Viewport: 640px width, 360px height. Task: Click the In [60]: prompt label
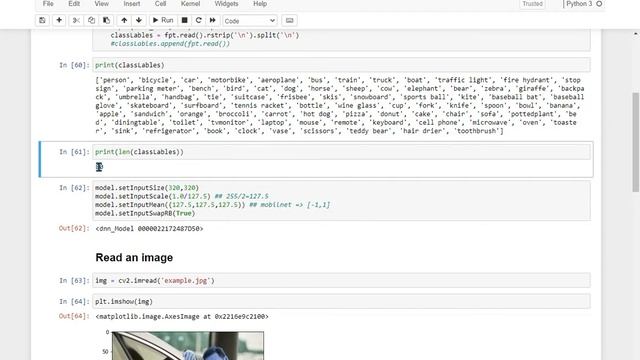pyautogui.click(x=74, y=65)
